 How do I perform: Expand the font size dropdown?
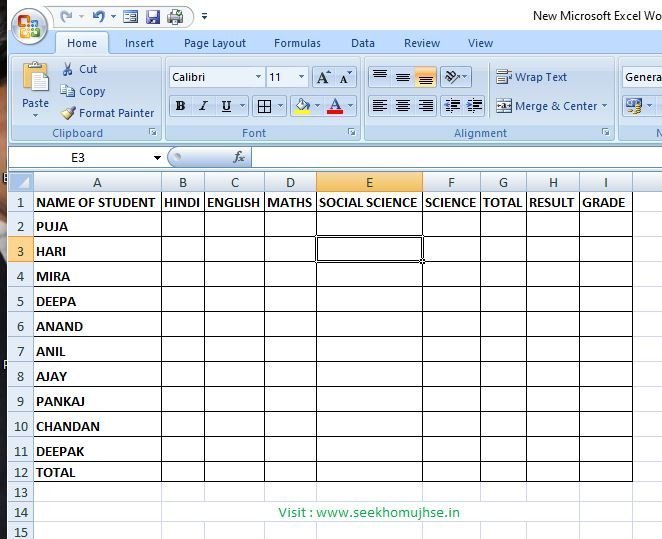[x=302, y=77]
